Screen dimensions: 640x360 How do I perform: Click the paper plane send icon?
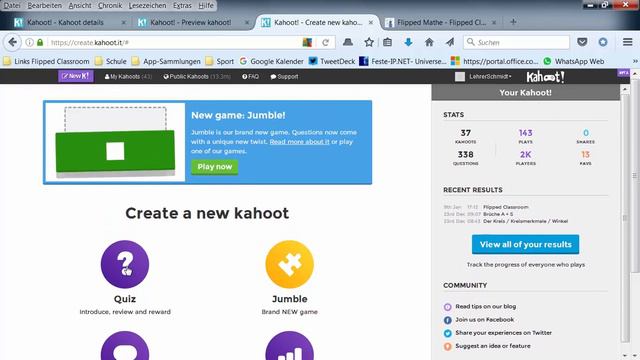(x=450, y=42)
